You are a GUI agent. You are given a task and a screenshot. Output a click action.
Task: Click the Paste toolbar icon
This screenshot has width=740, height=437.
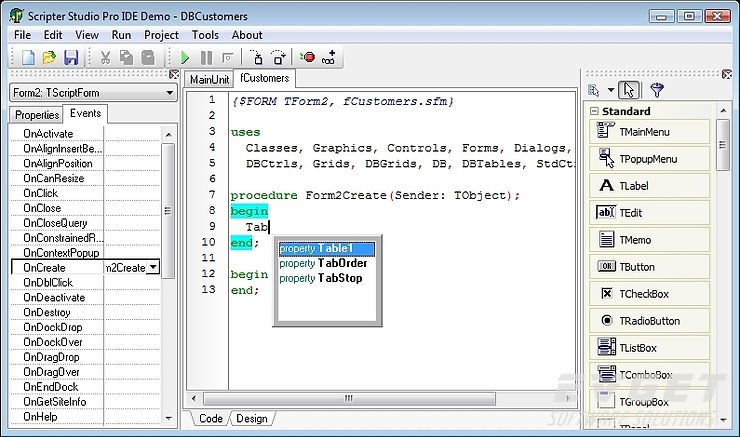tap(148, 58)
